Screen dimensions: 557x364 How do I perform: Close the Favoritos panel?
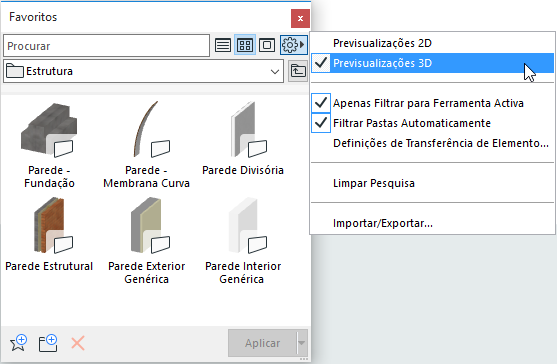[x=300, y=18]
